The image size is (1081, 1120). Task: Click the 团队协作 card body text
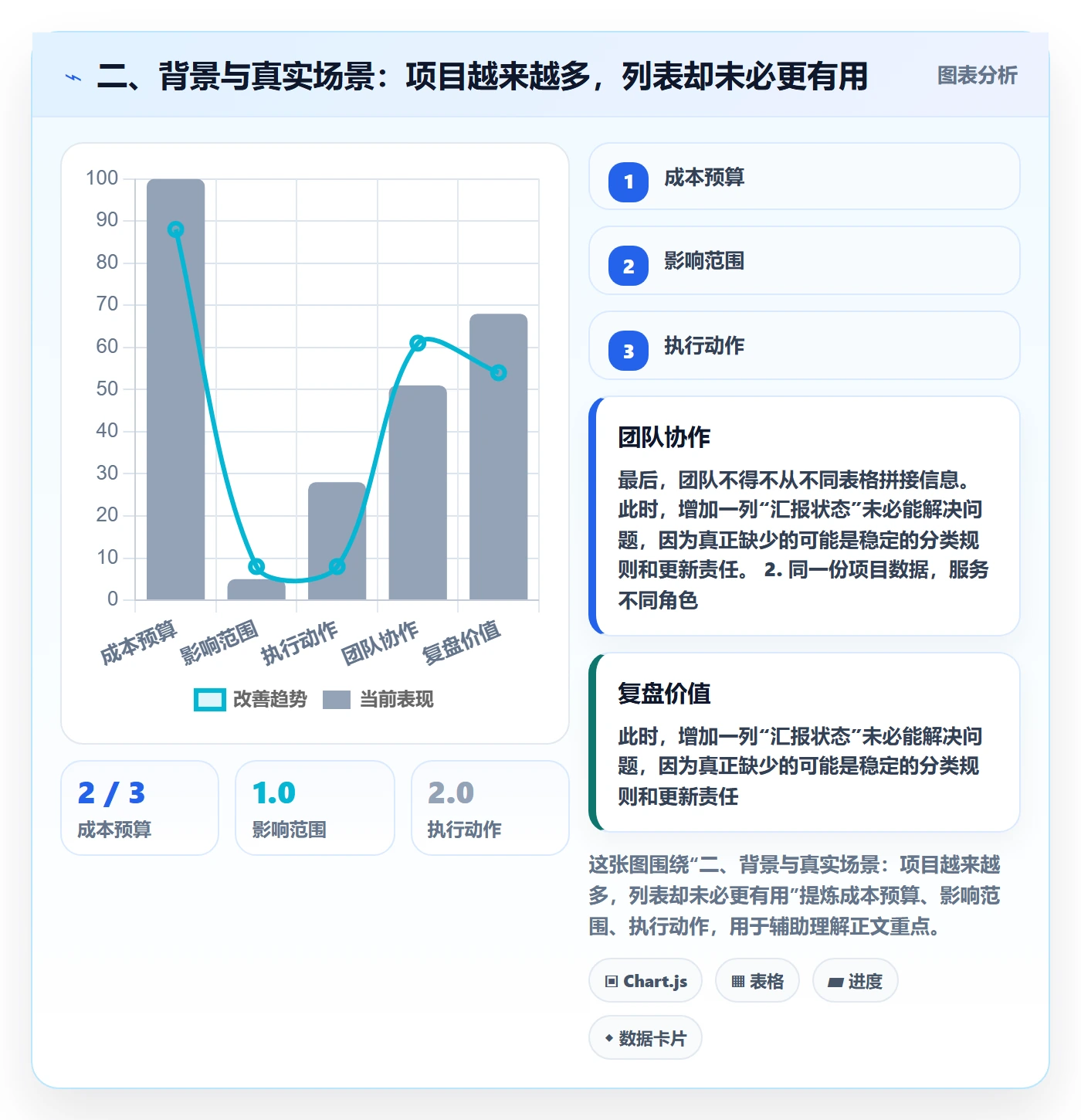pyautogui.click(x=803, y=539)
